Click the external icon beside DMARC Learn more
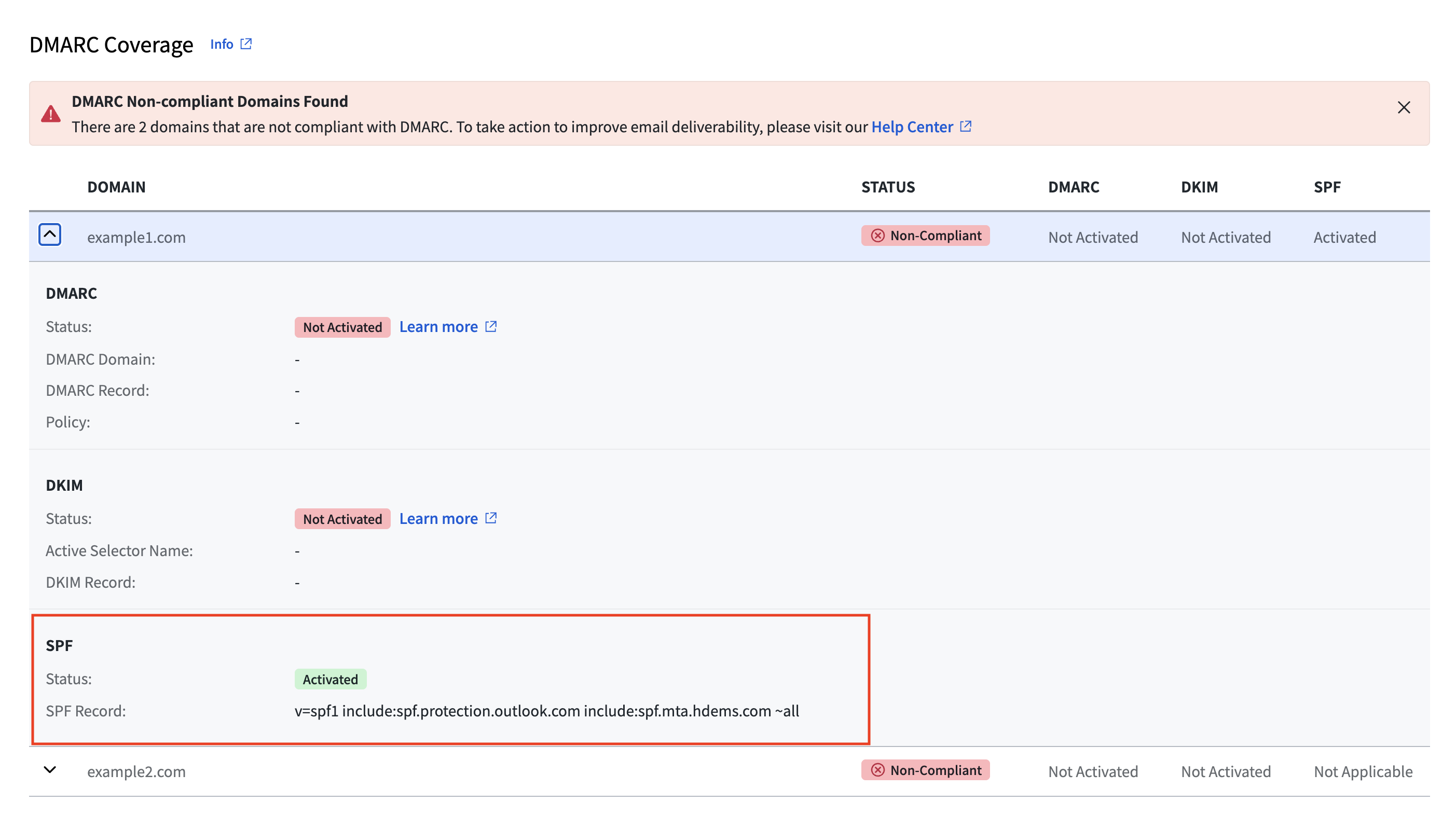 click(x=491, y=327)
